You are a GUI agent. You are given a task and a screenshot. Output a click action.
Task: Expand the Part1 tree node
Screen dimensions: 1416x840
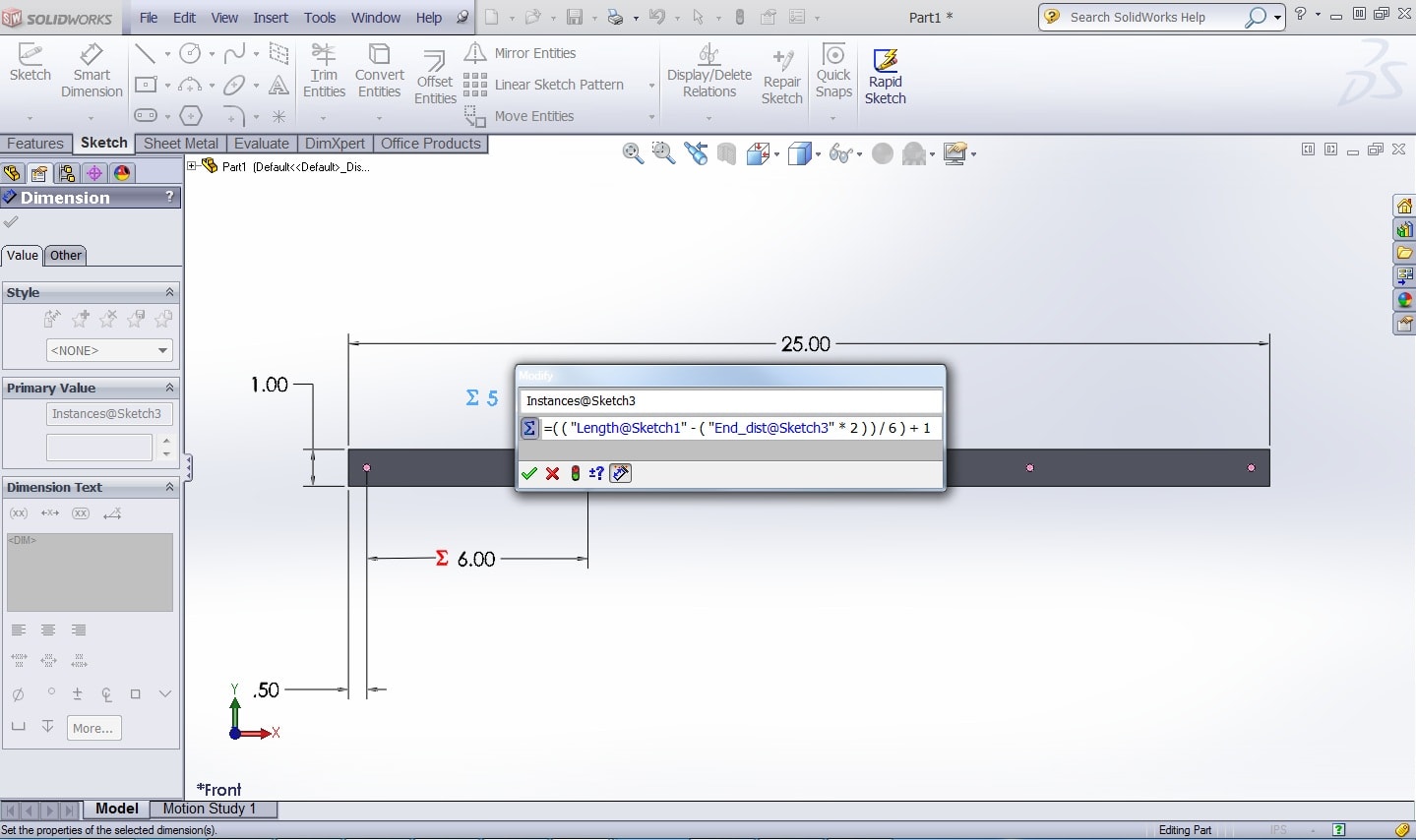click(193, 166)
